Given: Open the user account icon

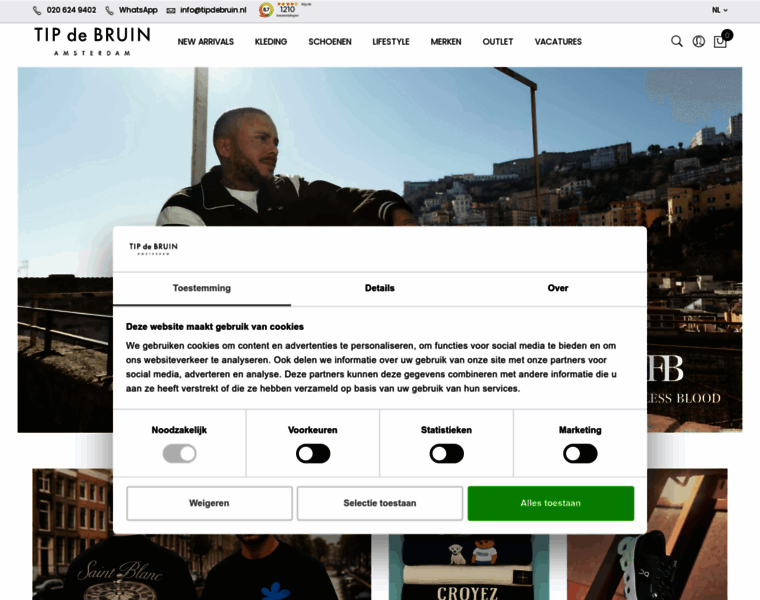Looking at the screenshot, I should click(x=698, y=41).
